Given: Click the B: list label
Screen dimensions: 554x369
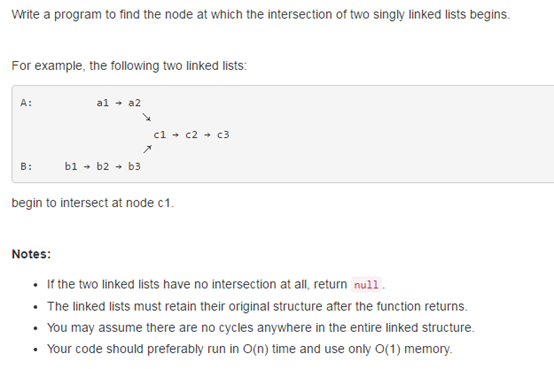Looking at the screenshot, I should tap(26, 166).
